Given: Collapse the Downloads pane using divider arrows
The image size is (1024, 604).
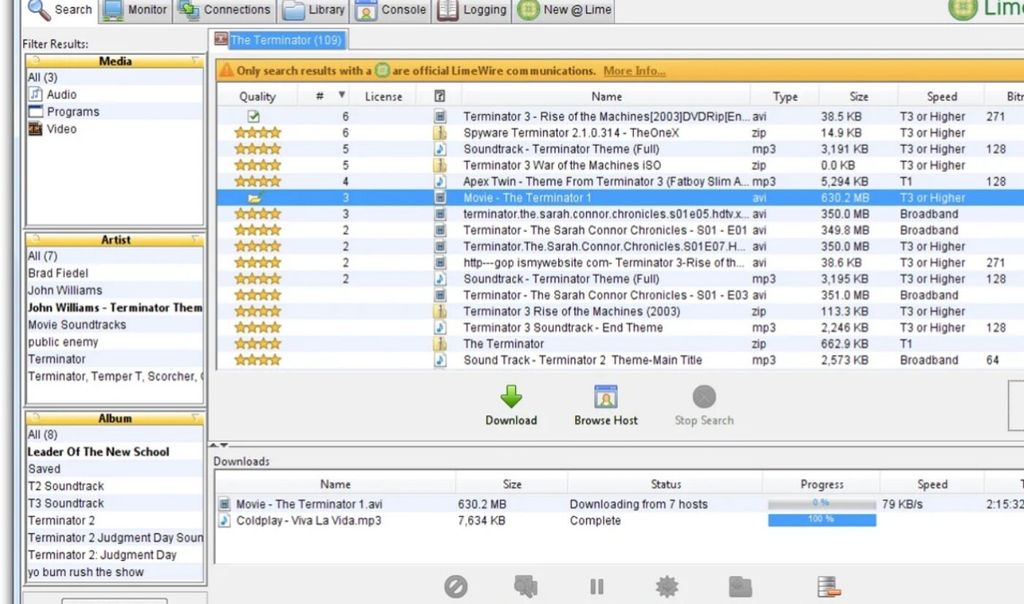Looking at the screenshot, I should [224, 445].
